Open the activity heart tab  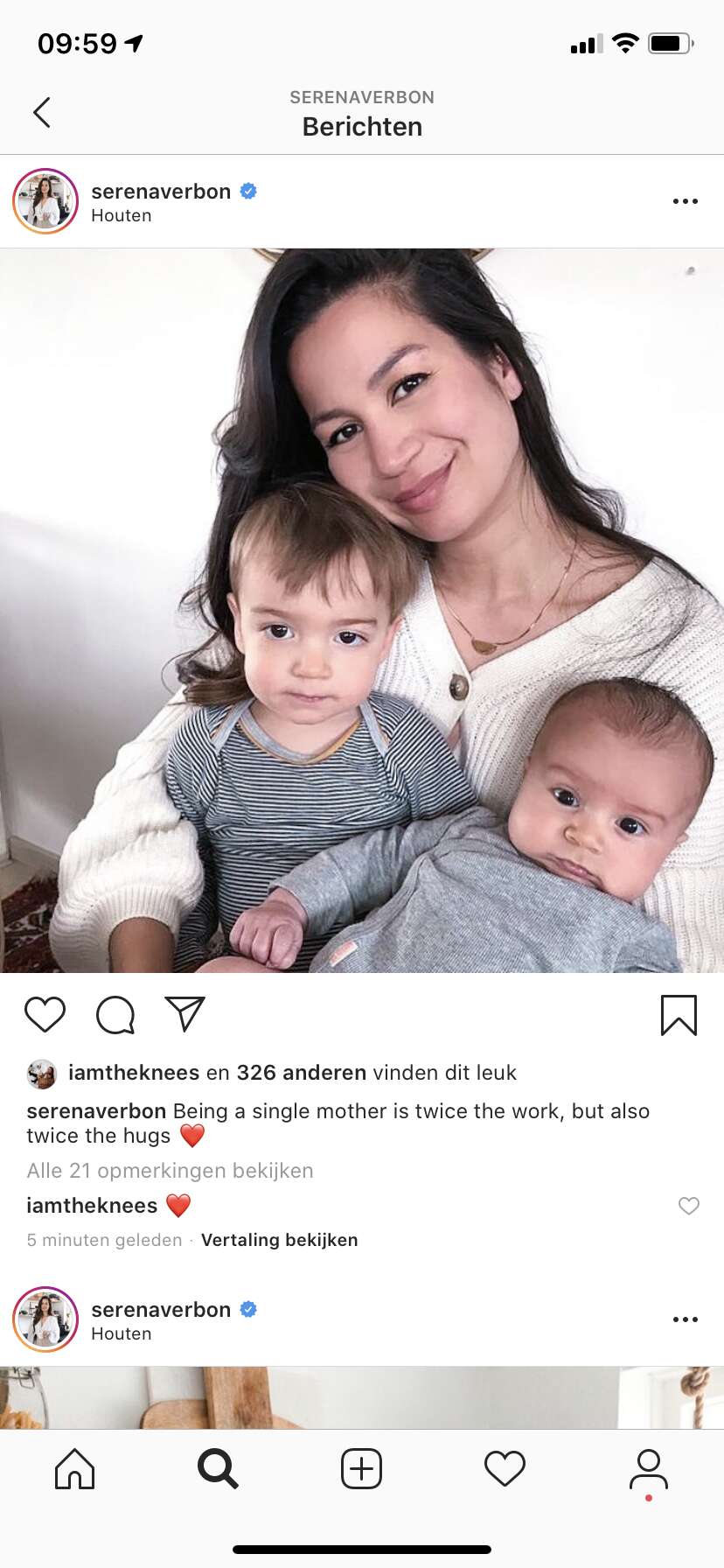pos(505,1468)
